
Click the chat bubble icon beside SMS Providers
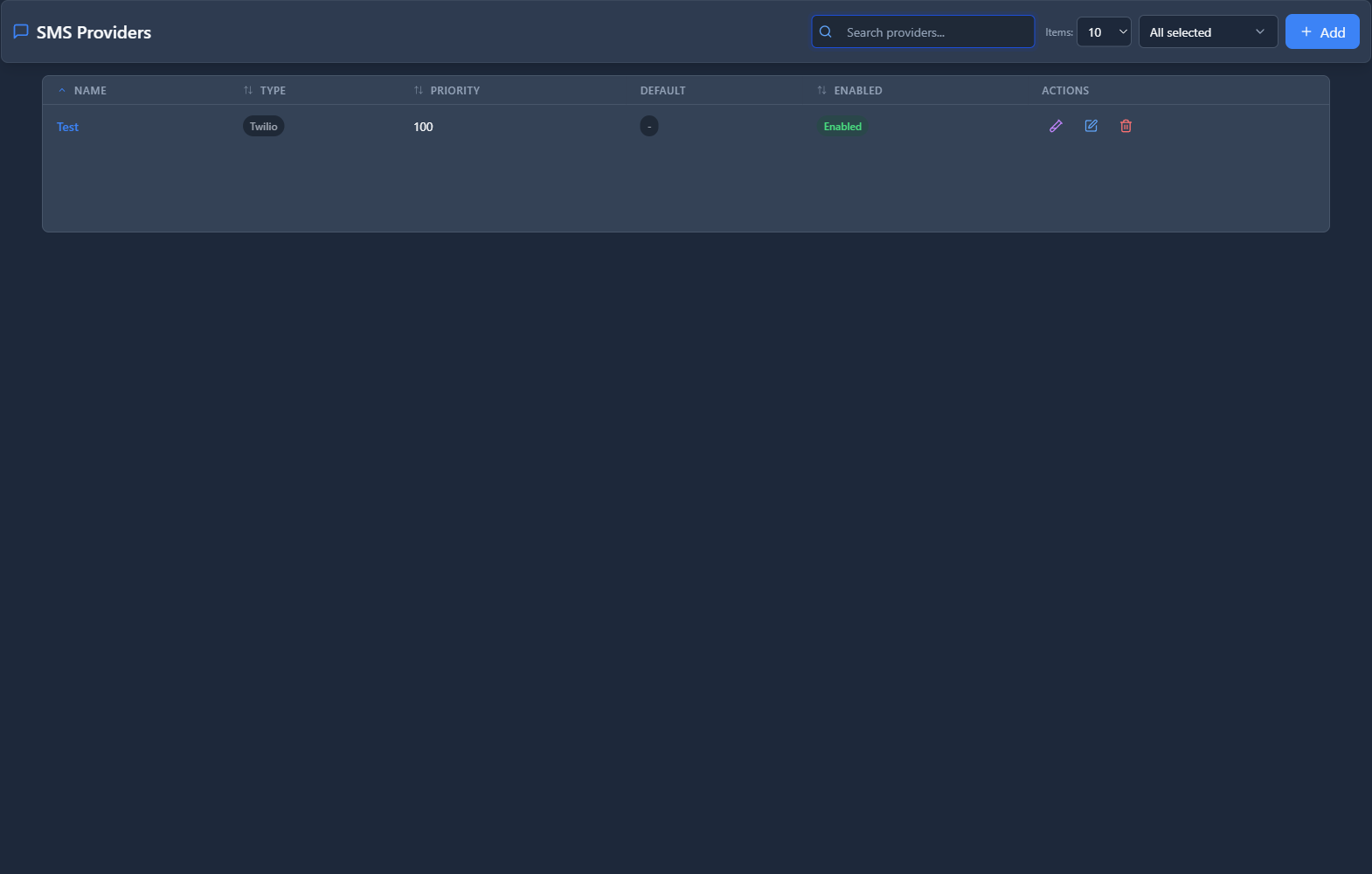21,31
